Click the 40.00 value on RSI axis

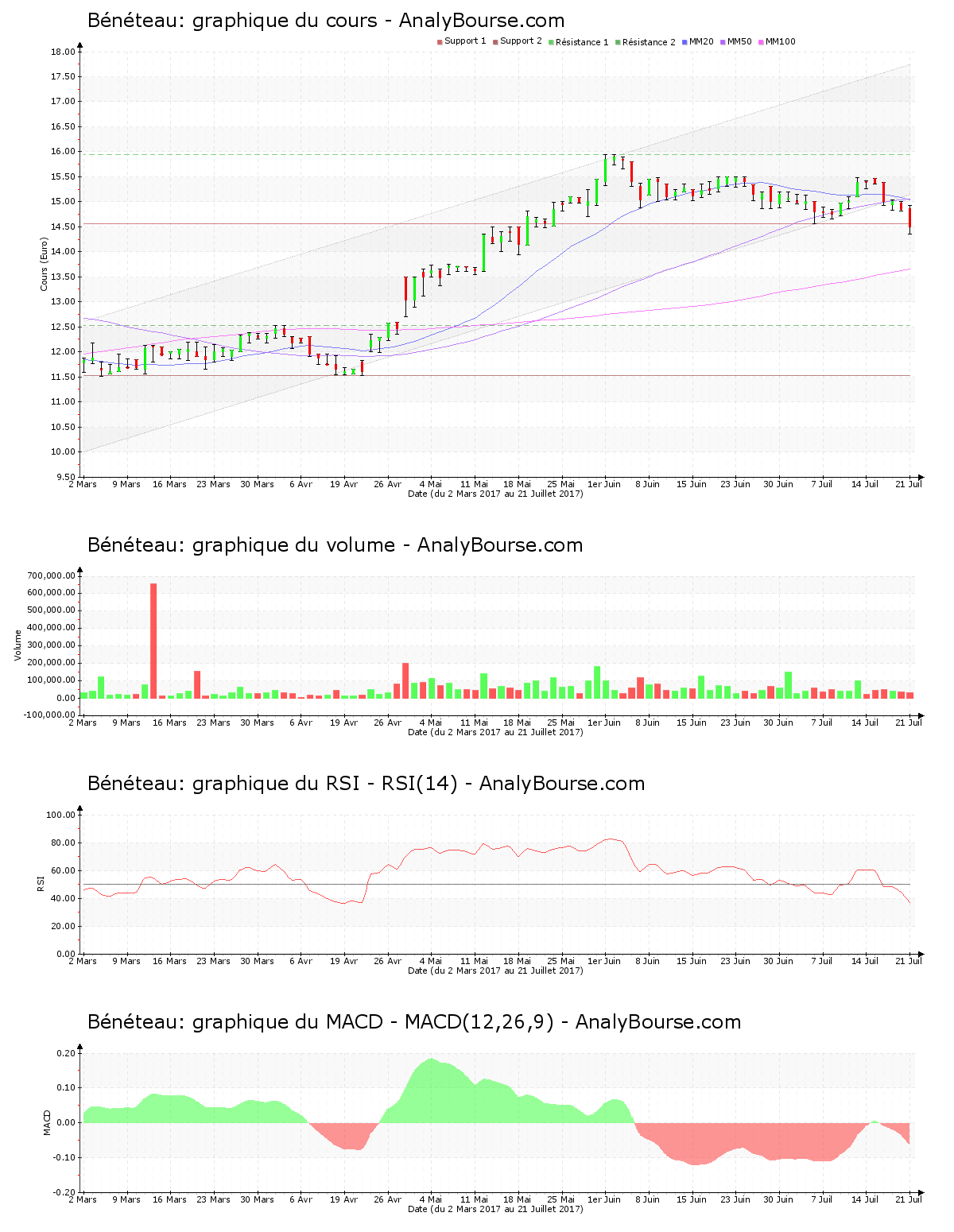pyautogui.click(x=64, y=898)
